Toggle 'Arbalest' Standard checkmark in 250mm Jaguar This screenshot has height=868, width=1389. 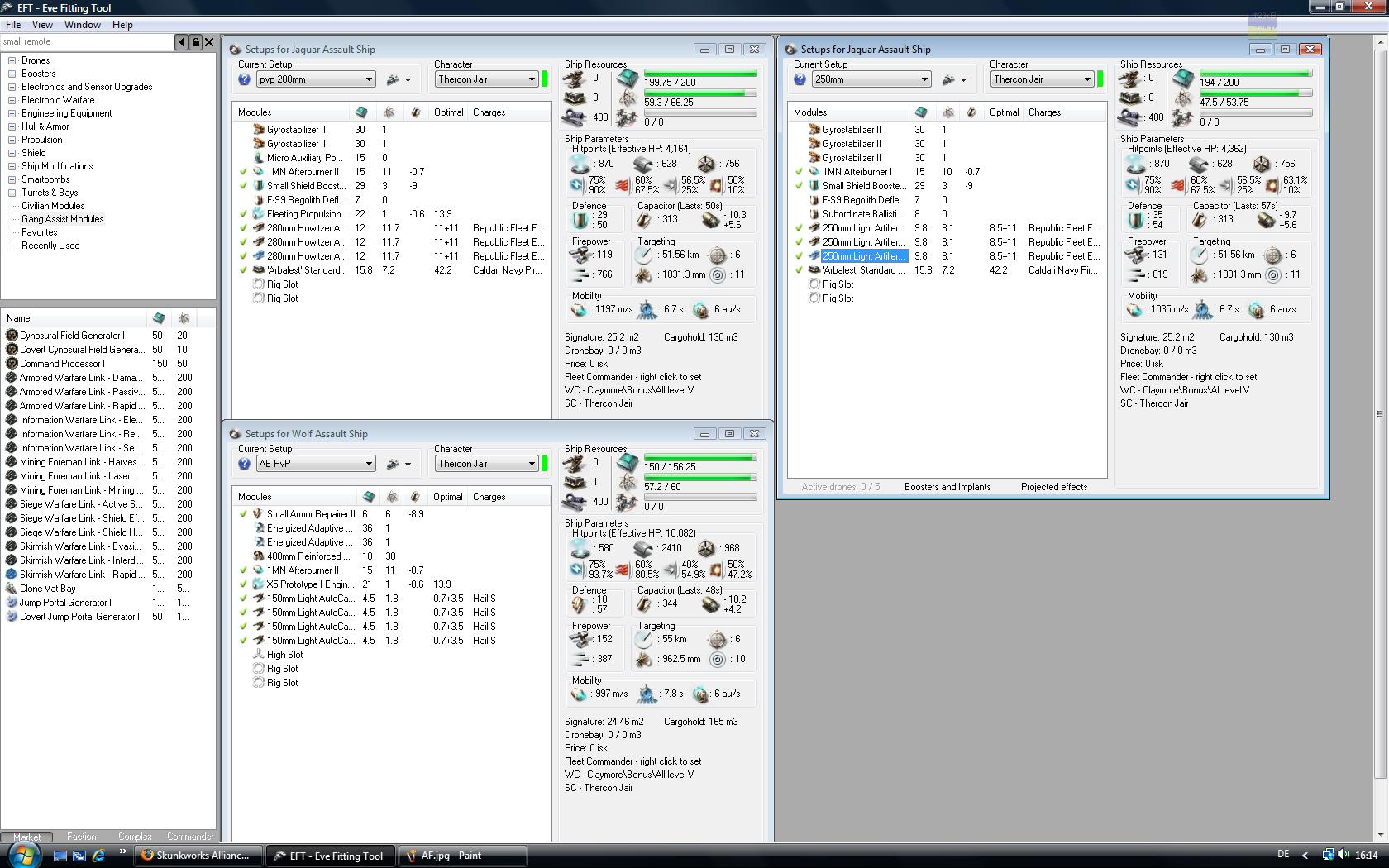click(x=799, y=270)
